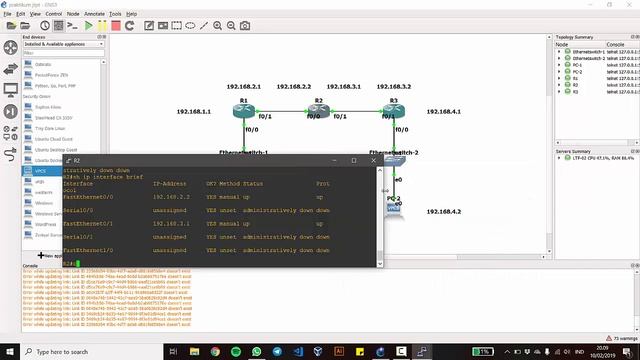Open the Help menu
The image size is (640, 360).
131,14
